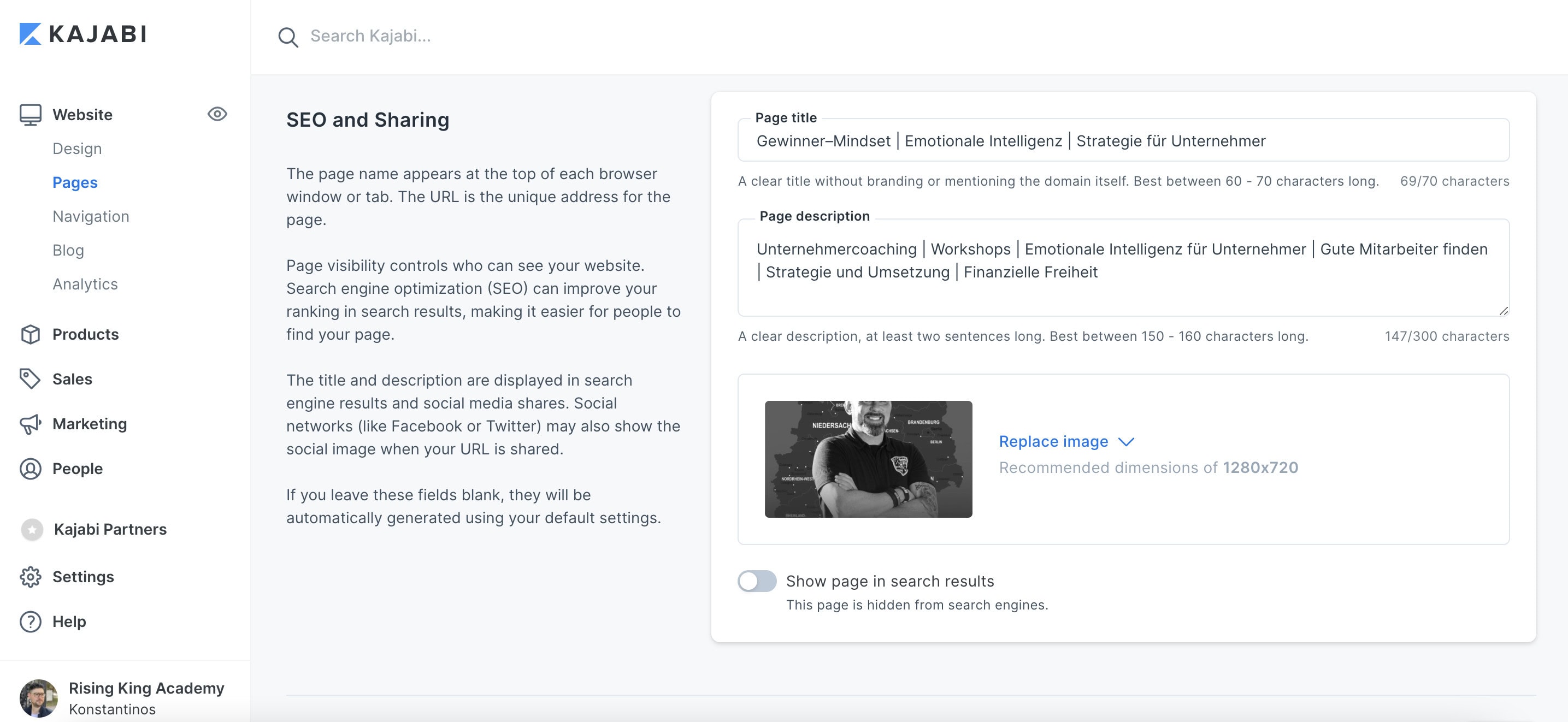Open Settings via the gear icon
Screen dimensions: 1568x722
[30, 577]
